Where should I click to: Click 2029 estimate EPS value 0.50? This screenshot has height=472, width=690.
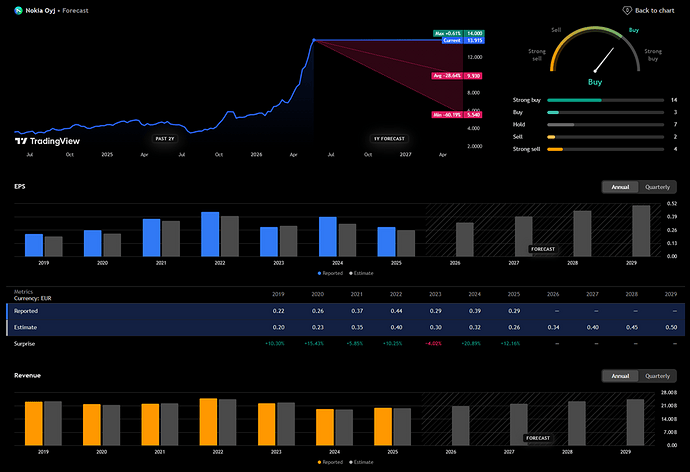(x=671, y=327)
